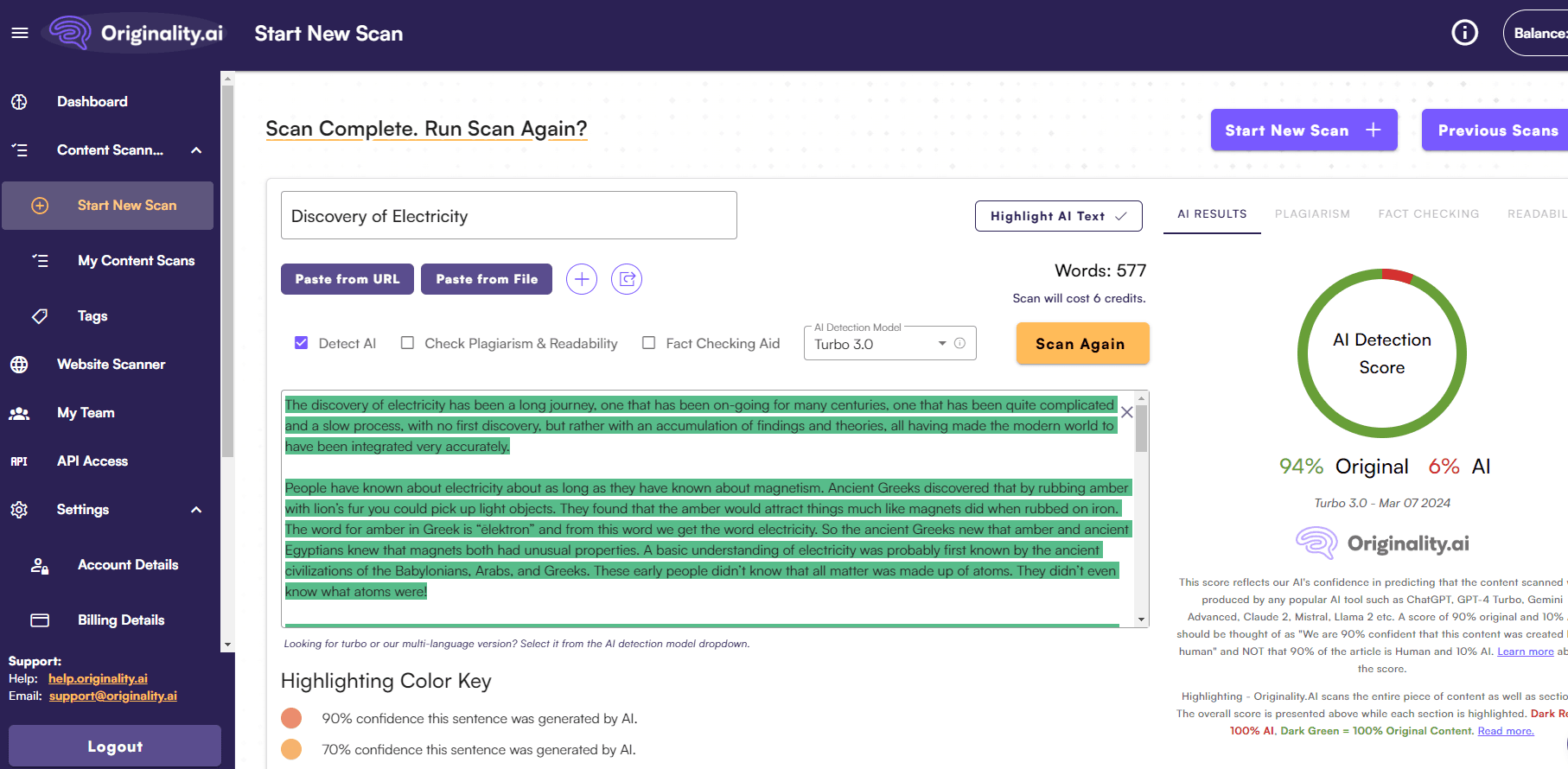
Task: Uncheck the Detect AI checkbox
Action: point(302,343)
